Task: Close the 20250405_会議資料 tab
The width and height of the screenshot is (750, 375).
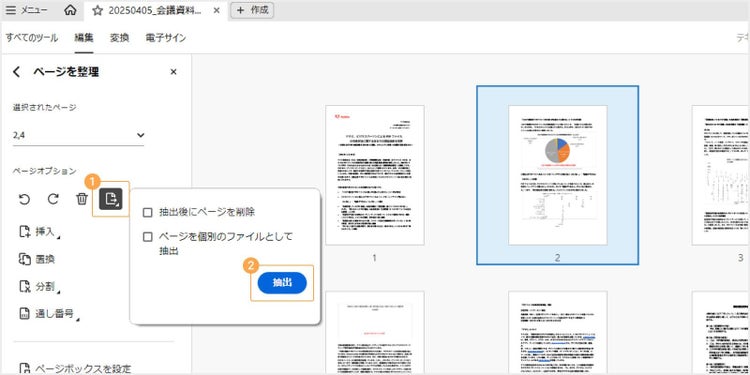Action: coord(217,11)
